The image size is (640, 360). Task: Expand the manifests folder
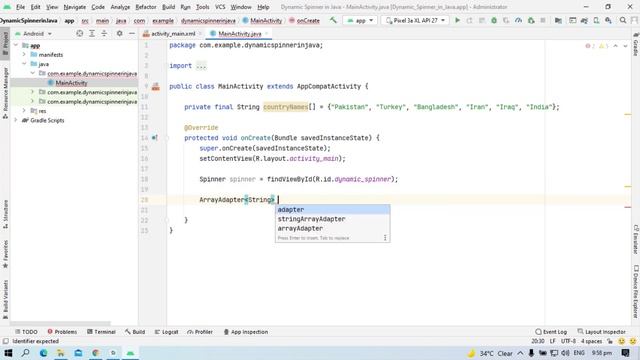(24, 54)
